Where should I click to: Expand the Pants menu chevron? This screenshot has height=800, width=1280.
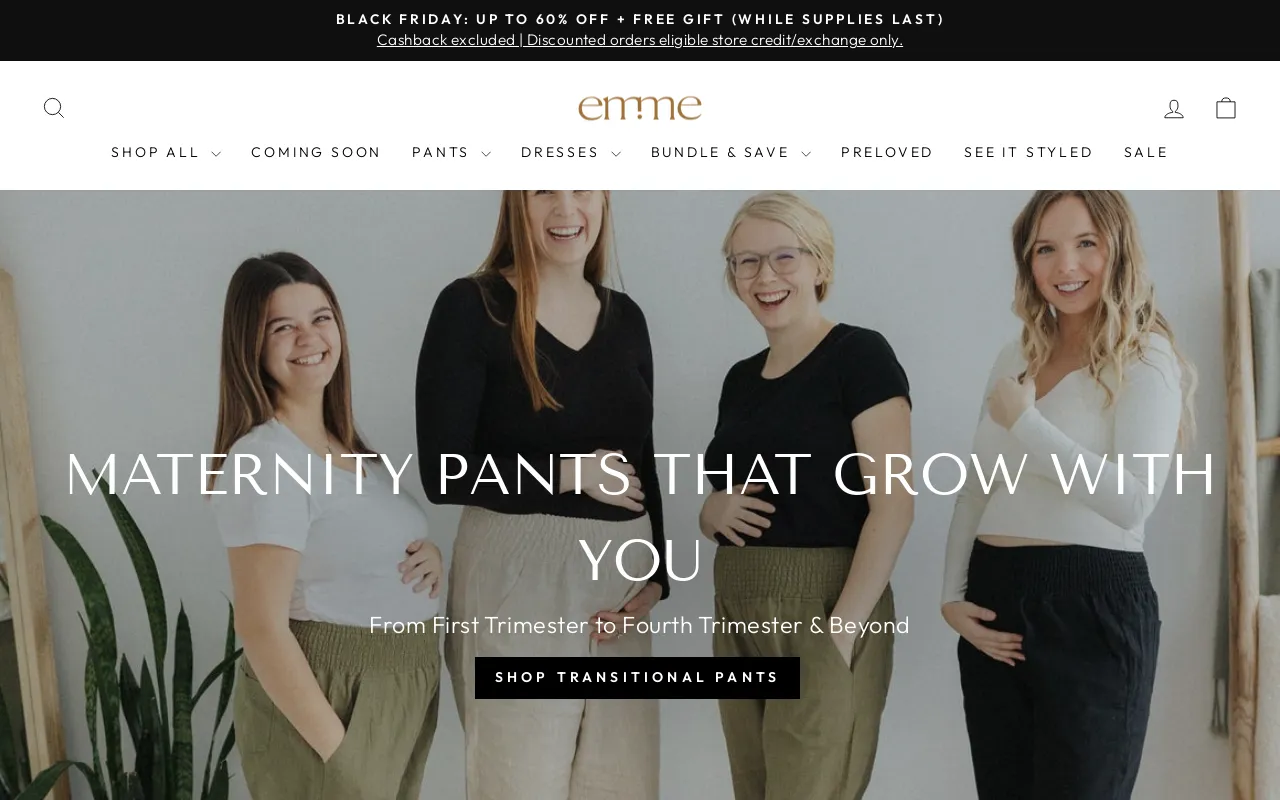pyautogui.click(x=486, y=154)
